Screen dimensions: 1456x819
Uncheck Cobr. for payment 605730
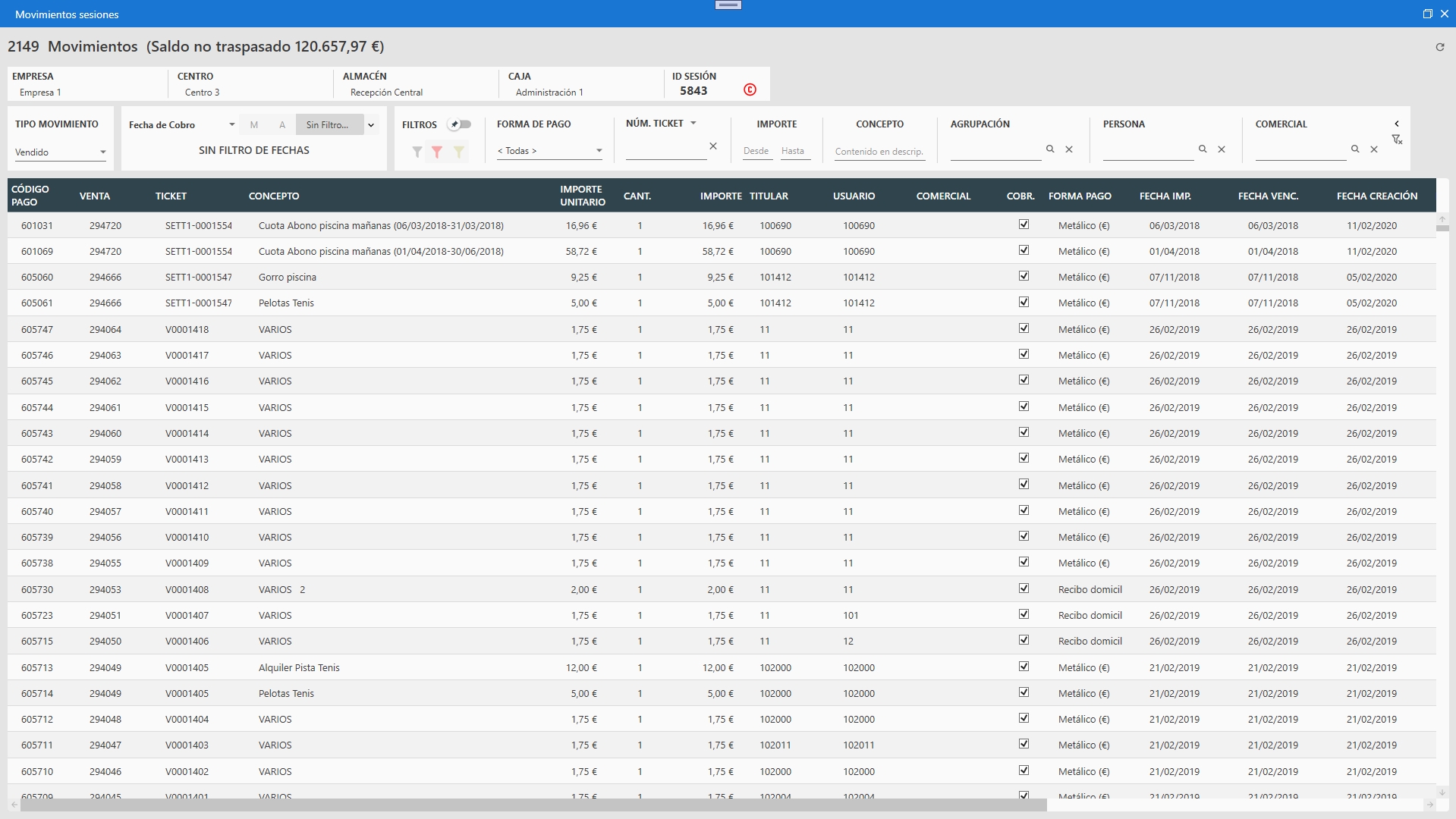click(x=1024, y=588)
